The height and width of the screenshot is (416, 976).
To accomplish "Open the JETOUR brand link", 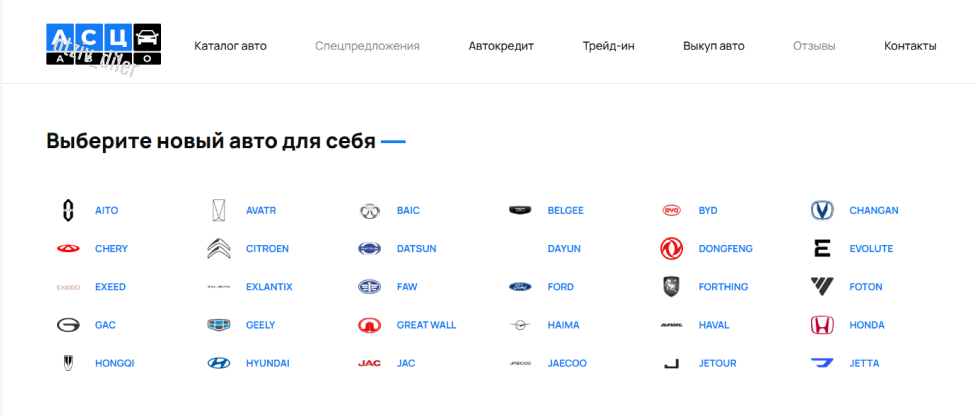I will click(x=718, y=363).
